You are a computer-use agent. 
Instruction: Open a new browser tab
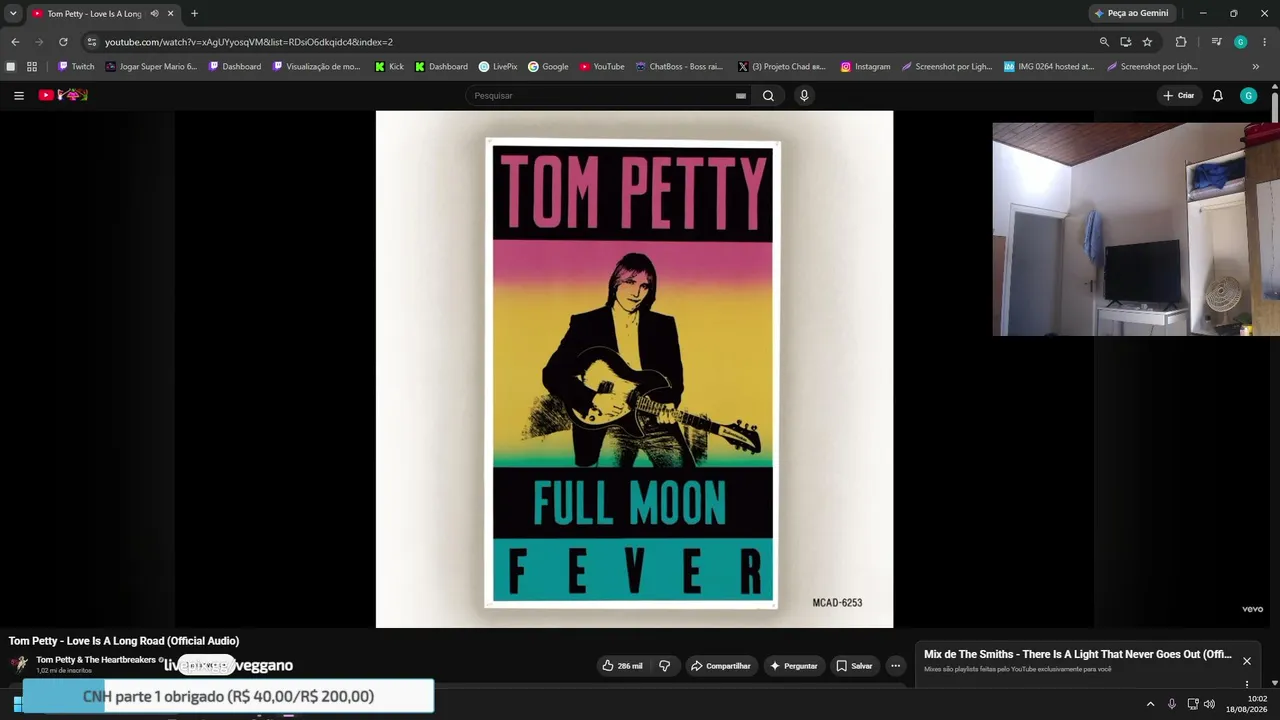(x=194, y=14)
